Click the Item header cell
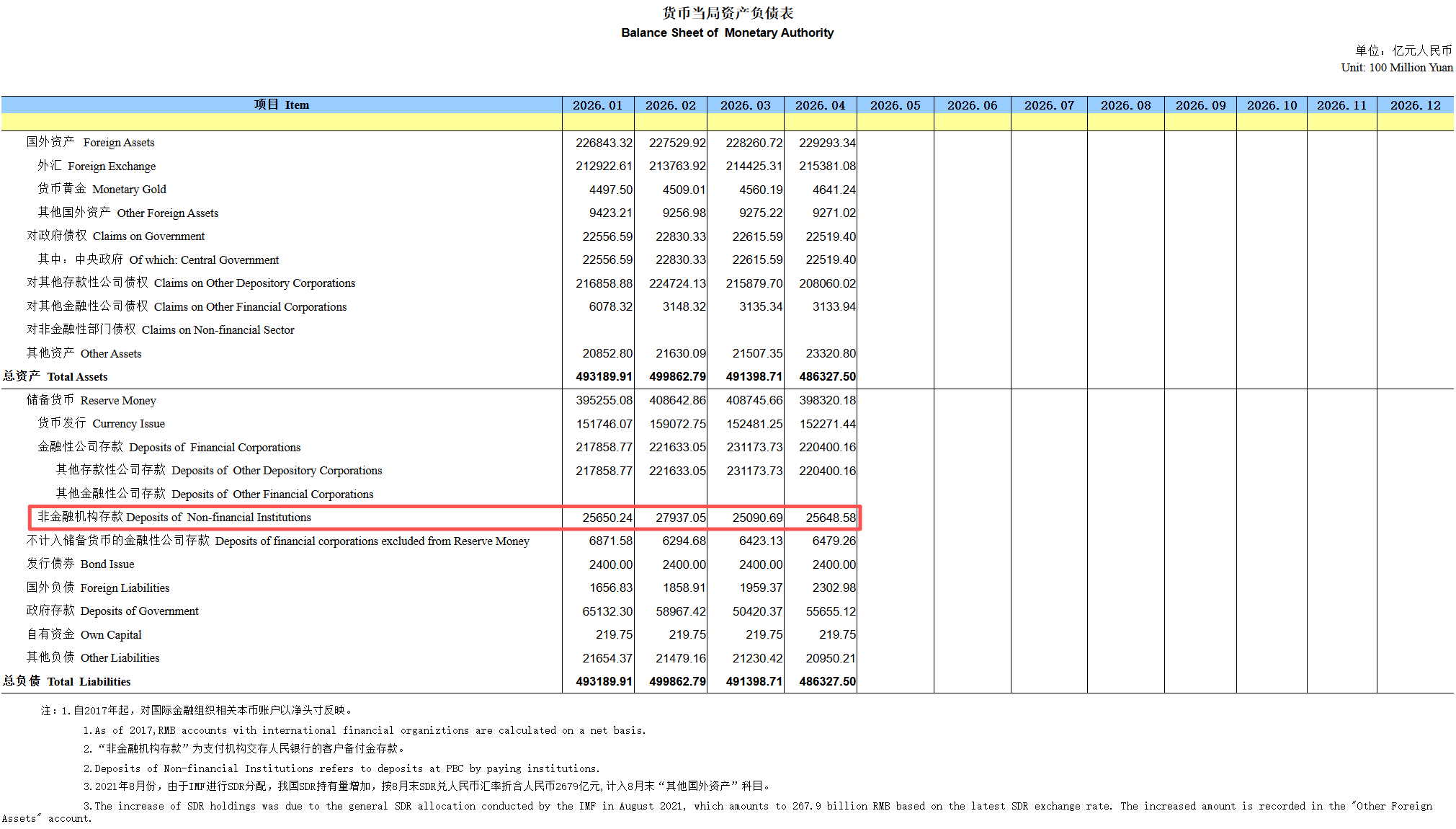Viewport: 1456px width, 829px height. (x=281, y=105)
